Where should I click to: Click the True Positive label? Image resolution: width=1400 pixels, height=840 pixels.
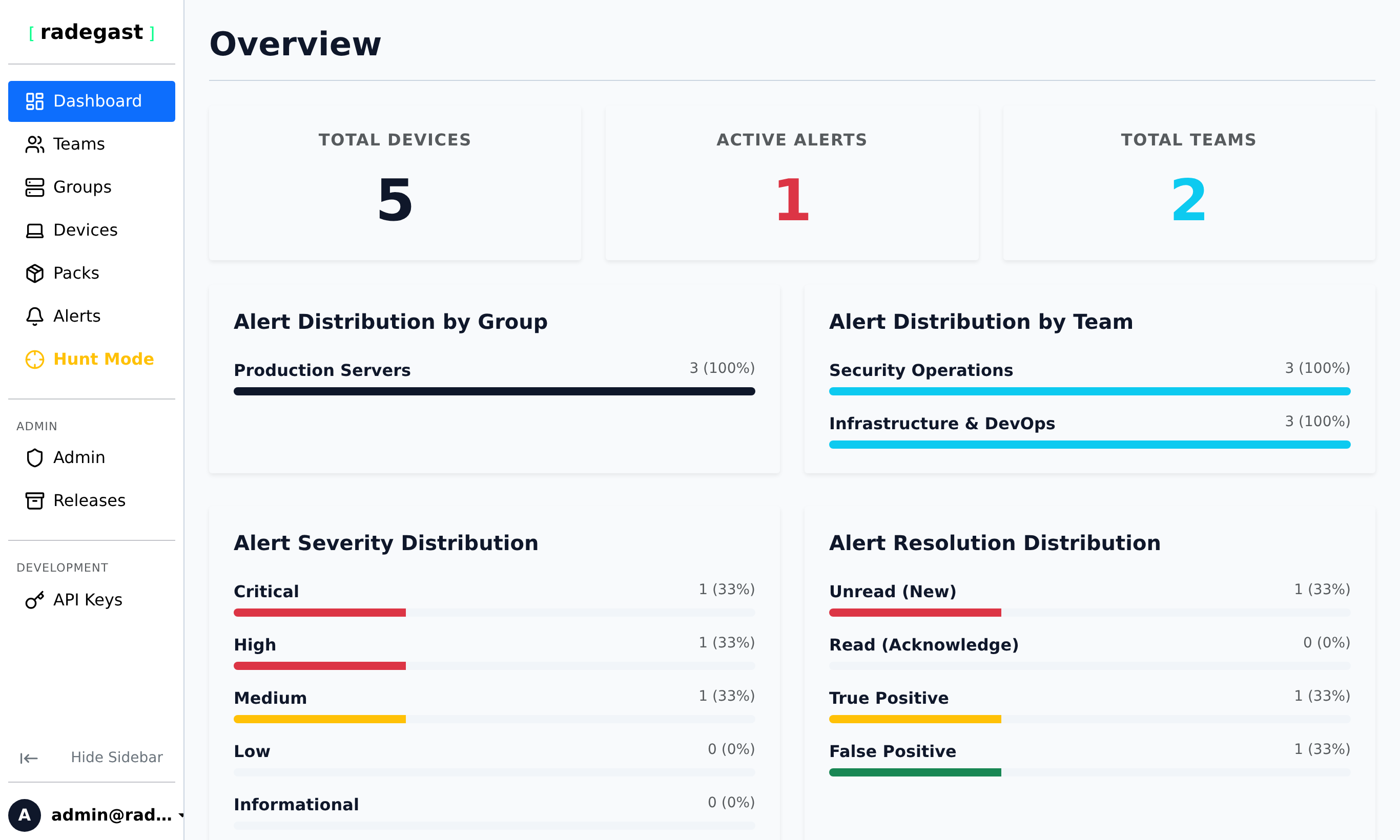coord(889,698)
